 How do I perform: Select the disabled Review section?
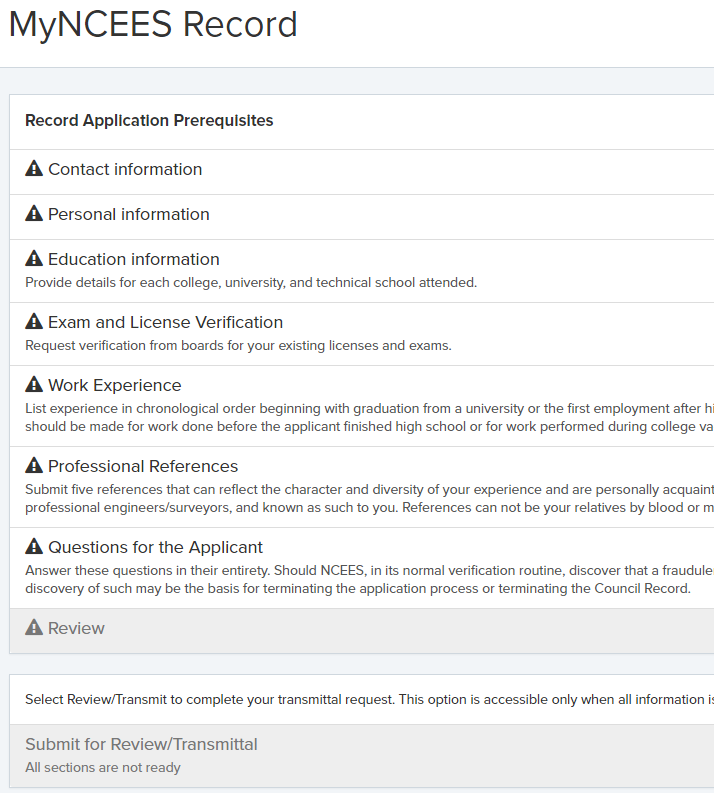coord(362,631)
